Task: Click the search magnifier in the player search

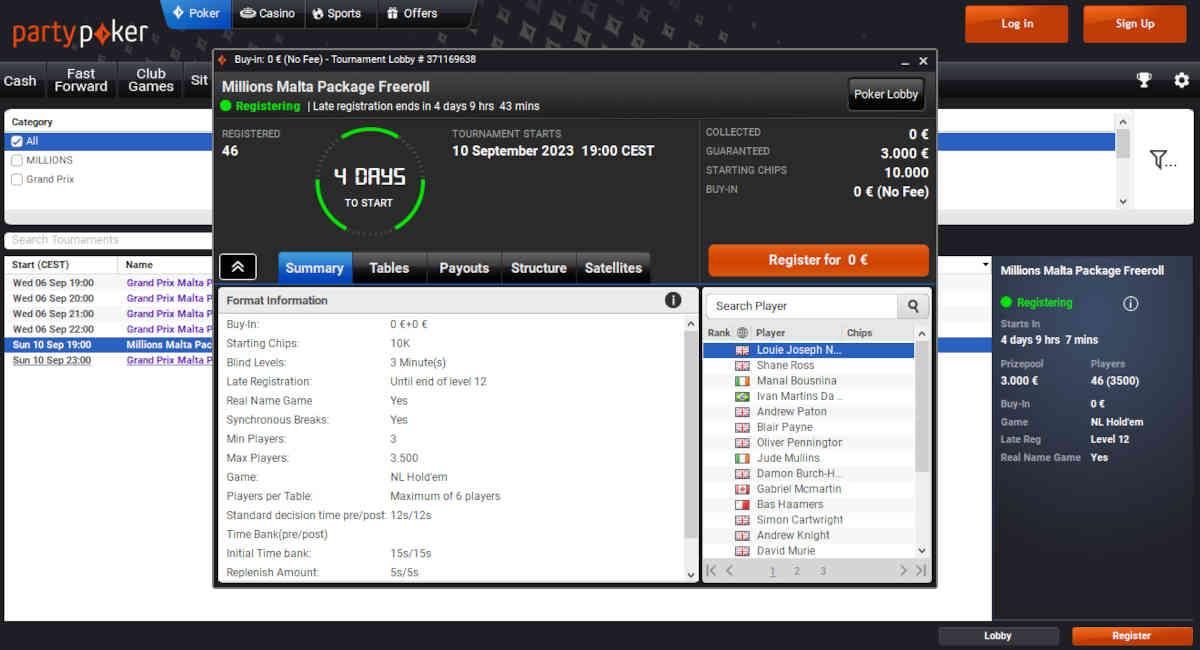Action: pyautogui.click(x=913, y=306)
